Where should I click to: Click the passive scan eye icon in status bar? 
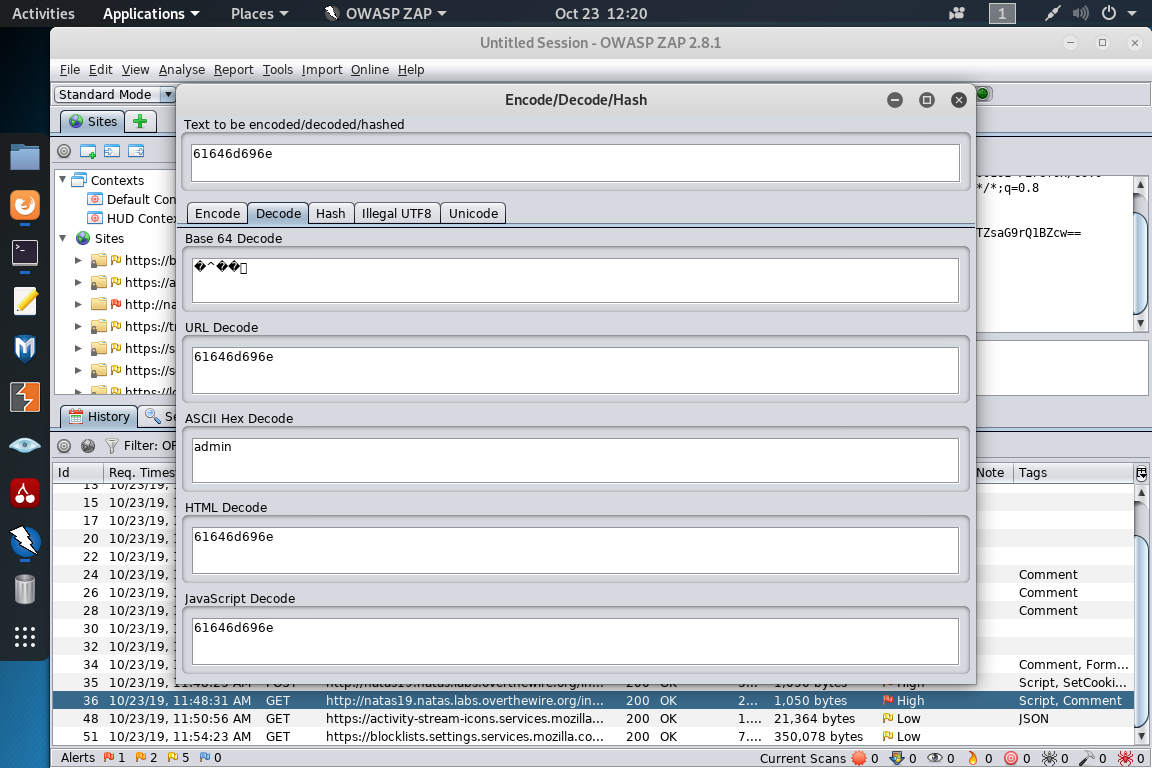[x=935, y=758]
